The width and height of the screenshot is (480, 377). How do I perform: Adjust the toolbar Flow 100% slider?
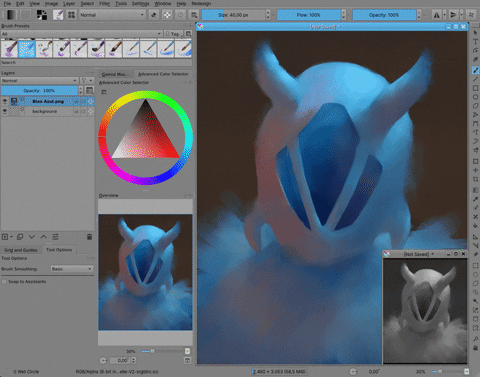pos(309,15)
